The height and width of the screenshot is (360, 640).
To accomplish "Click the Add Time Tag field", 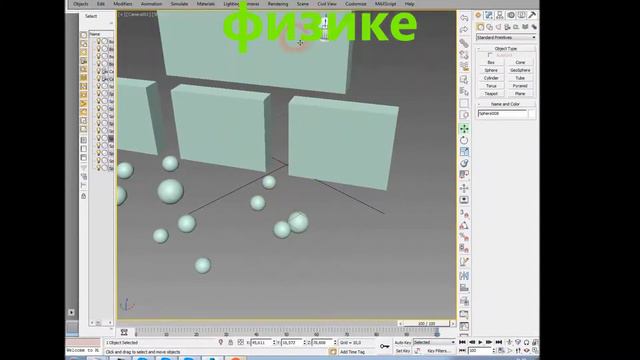I will (x=352, y=351).
